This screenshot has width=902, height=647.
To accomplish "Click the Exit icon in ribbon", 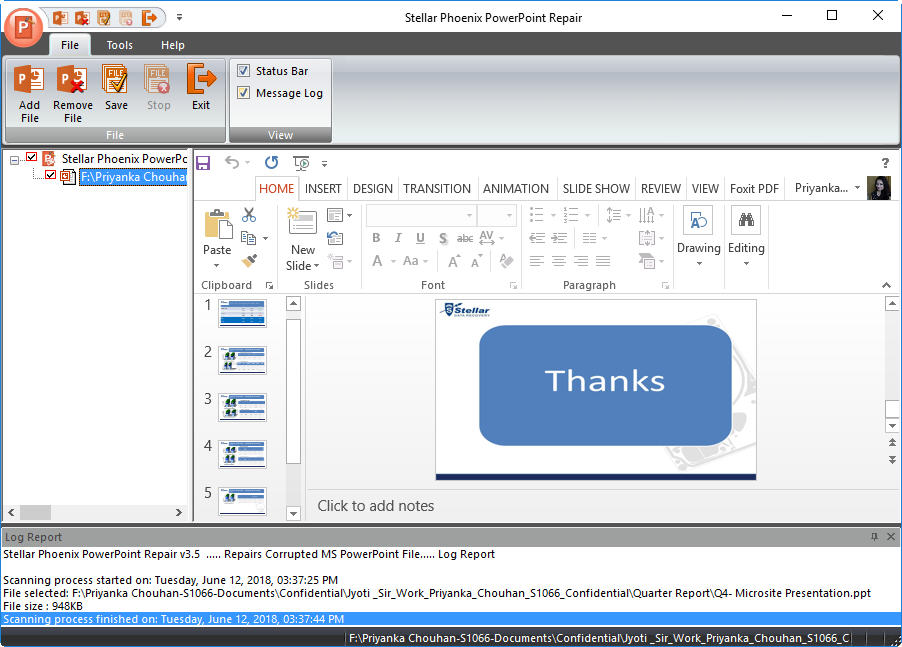I will click(201, 80).
